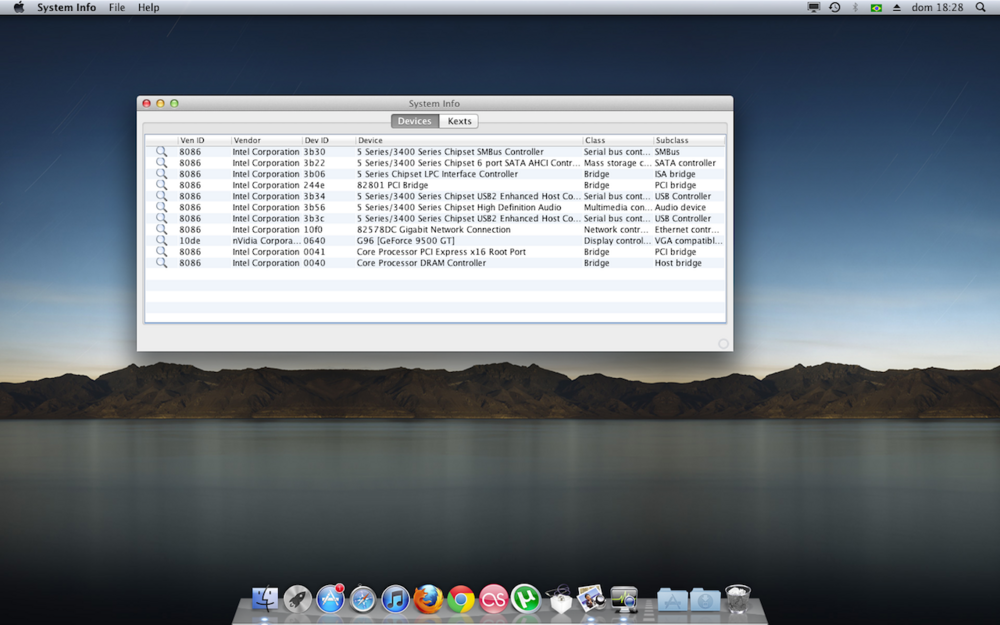The width and height of the screenshot is (1000, 625).
Task: Click the Time Machine menu bar icon
Action: pyautogui.click(x=834, y=7)
